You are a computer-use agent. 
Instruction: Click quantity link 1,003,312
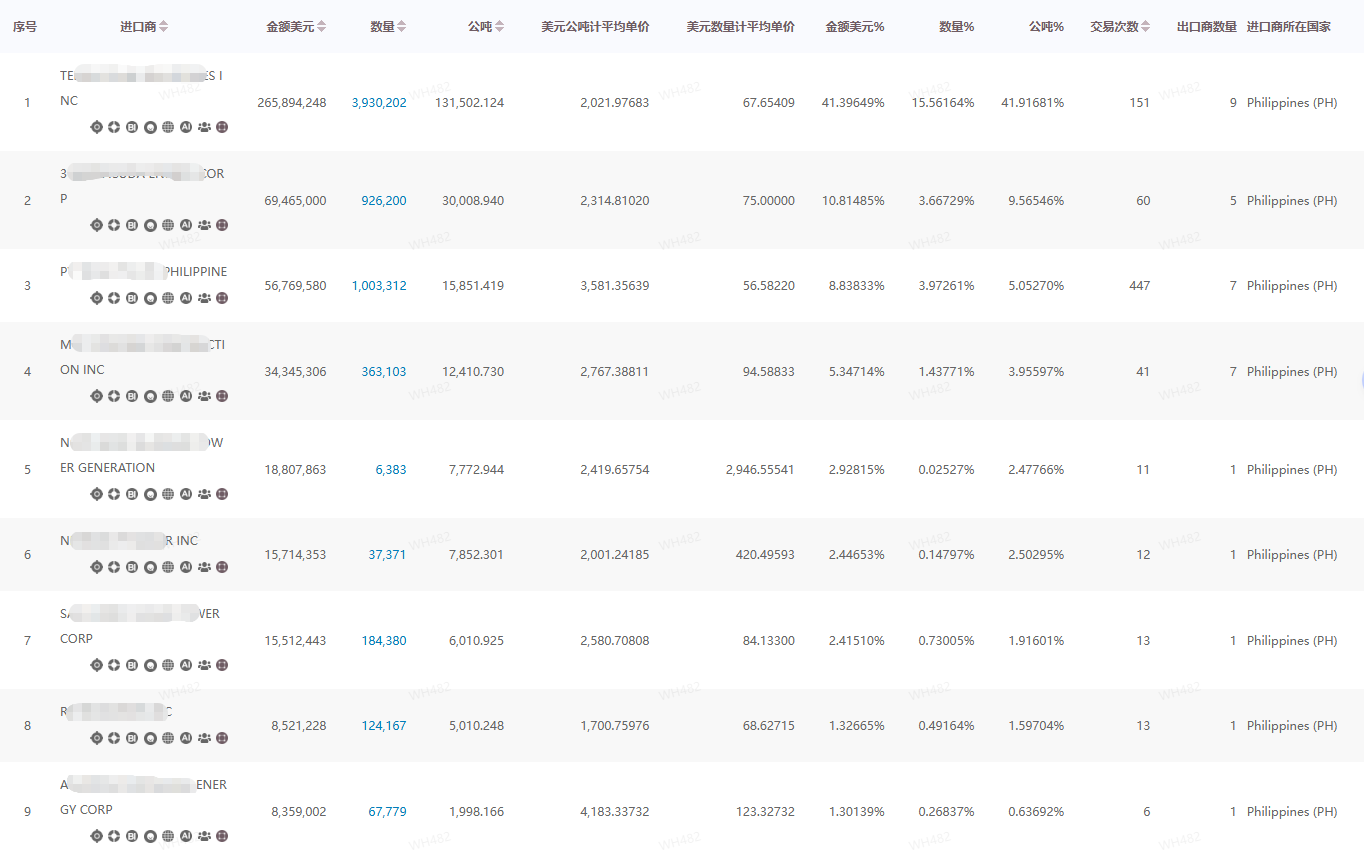pos(379,286)
